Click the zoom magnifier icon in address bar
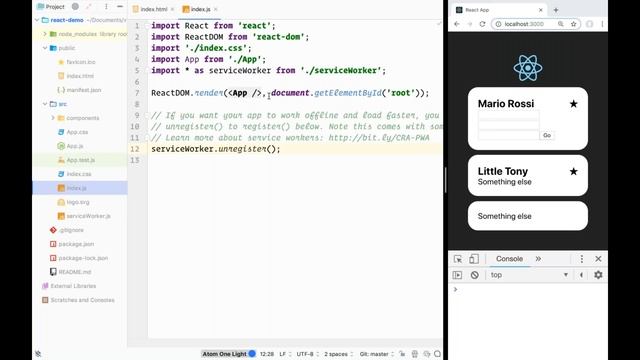 pyautogui.click(x=561, y=24)
